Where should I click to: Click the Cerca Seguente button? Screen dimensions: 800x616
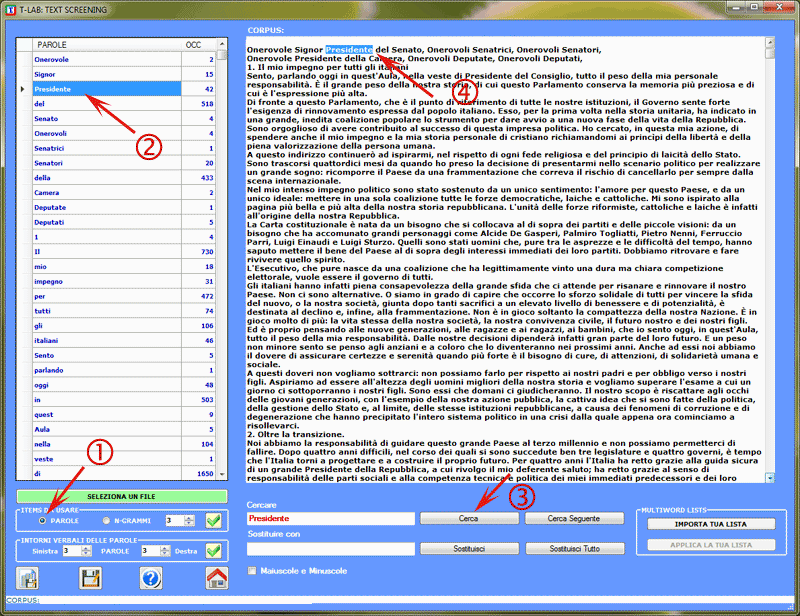pyautogui.click(x=574, y=519)
